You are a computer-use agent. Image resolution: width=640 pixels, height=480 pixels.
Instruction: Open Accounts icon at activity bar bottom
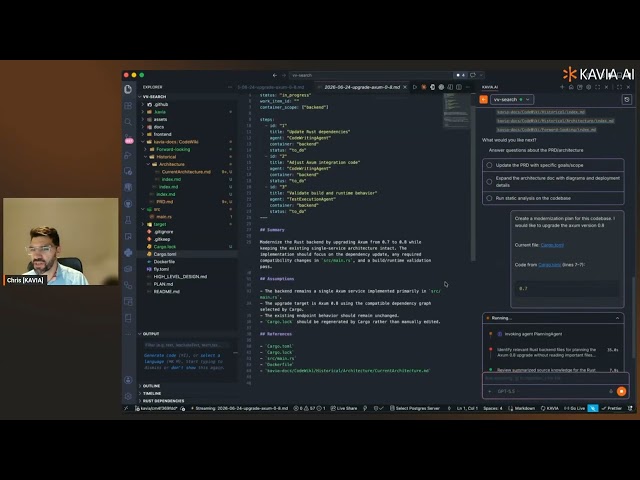tap(128, 380)
